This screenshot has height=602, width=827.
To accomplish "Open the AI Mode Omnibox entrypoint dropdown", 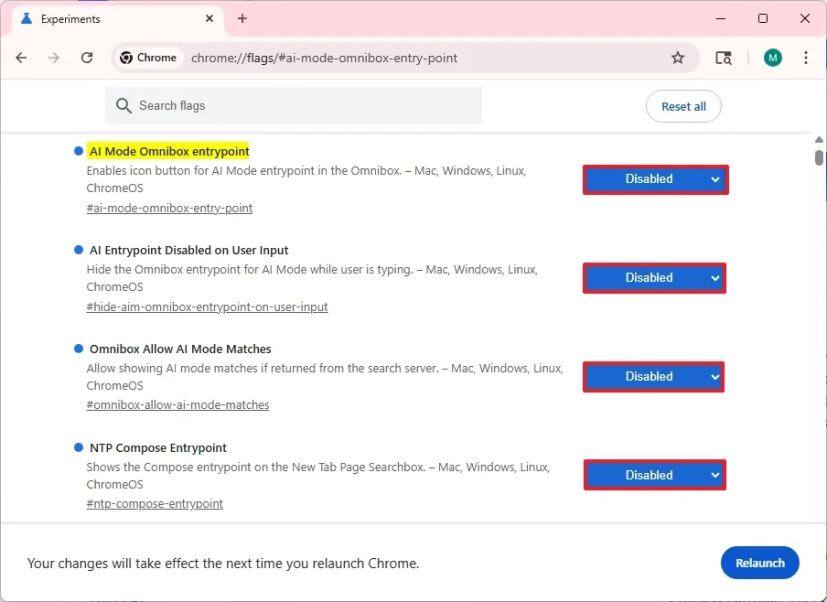I will 654,178.
